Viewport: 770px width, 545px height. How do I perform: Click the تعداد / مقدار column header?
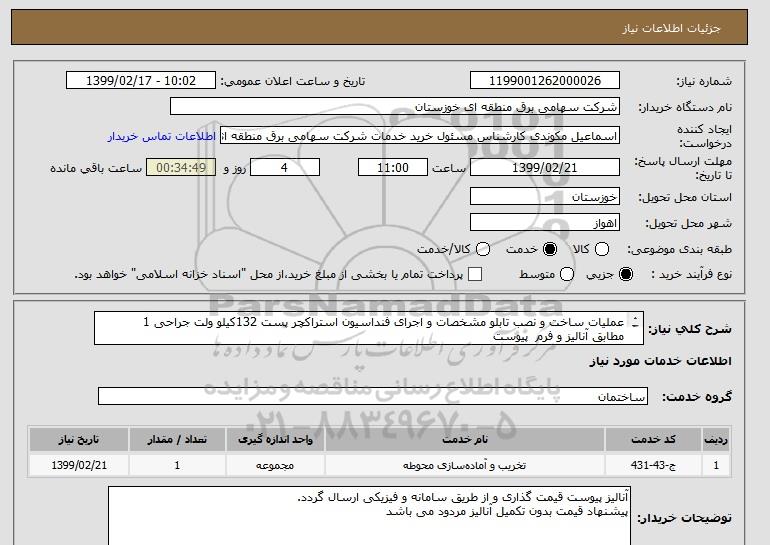tap(177, 439)
